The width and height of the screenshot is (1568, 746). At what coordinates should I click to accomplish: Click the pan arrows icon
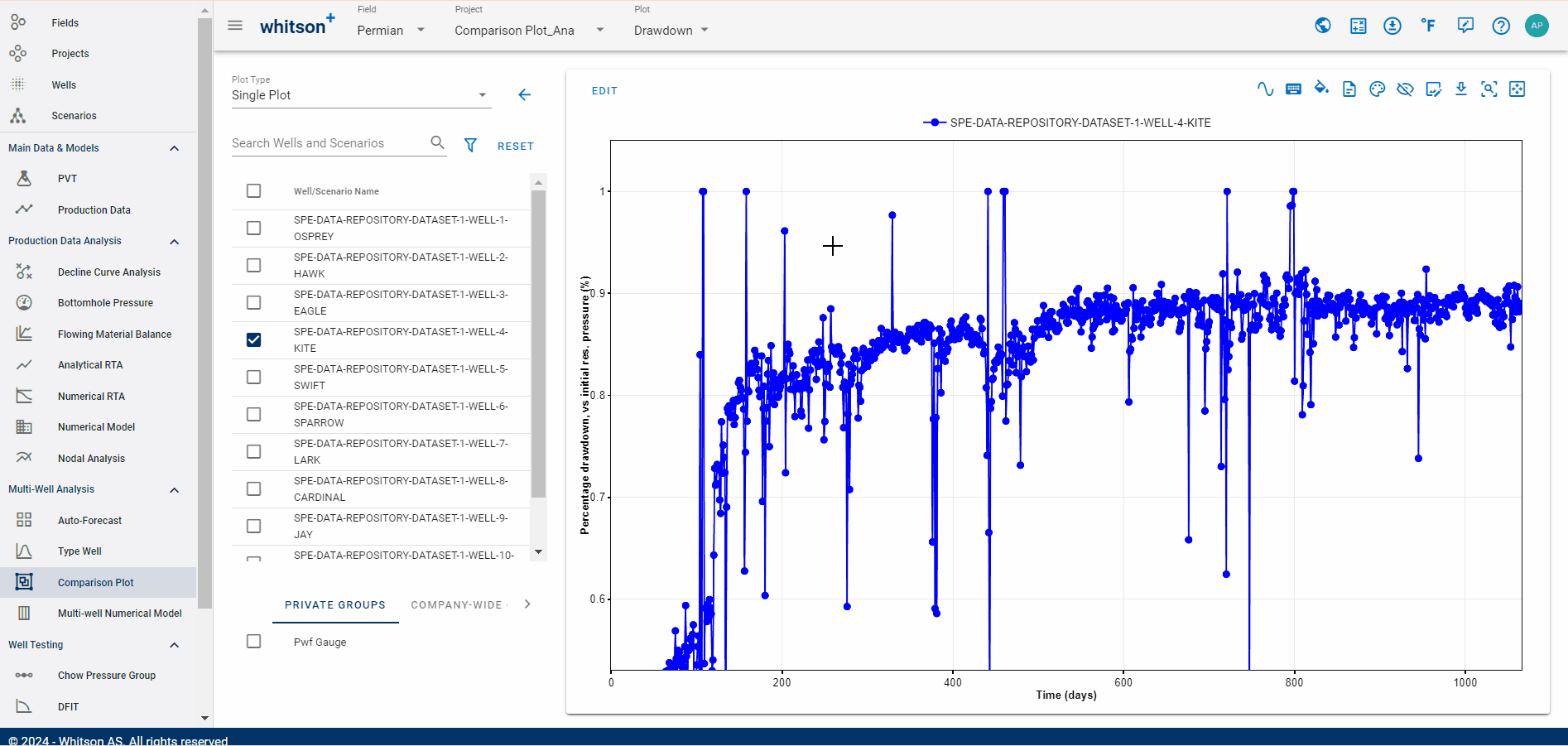(x=1517, y=89)
